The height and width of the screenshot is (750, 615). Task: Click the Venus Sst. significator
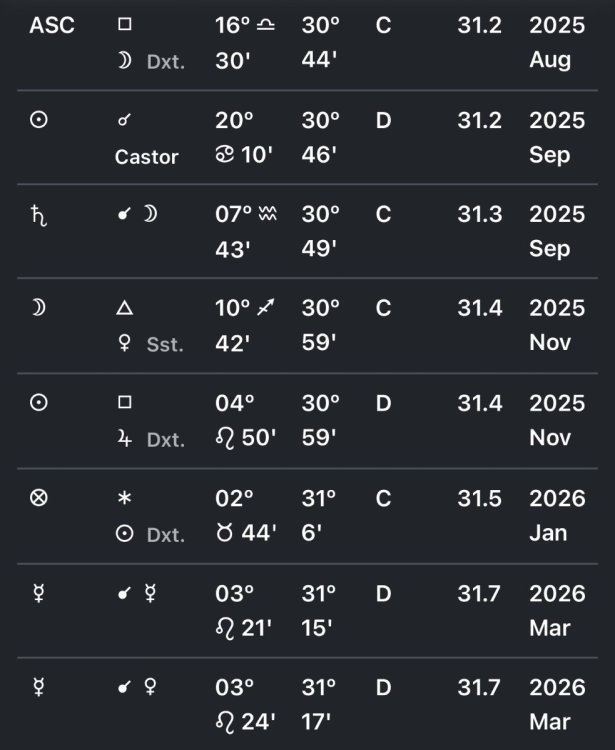point(150,344)
